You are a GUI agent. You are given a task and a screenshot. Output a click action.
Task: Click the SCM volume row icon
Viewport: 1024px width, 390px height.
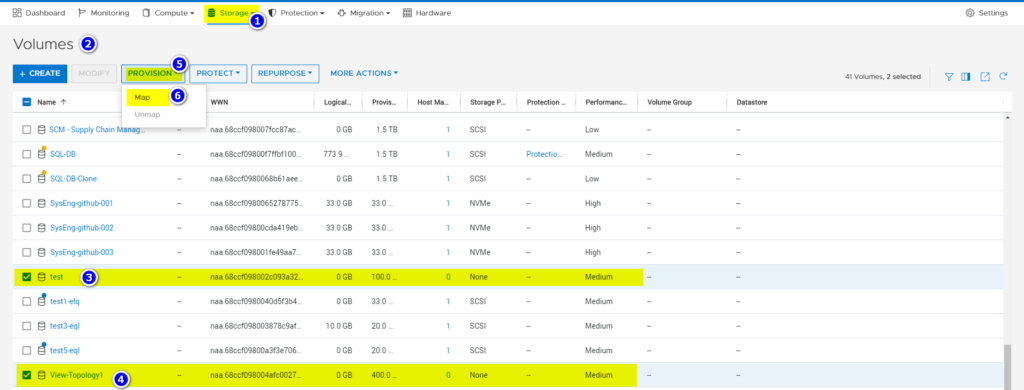41,130
